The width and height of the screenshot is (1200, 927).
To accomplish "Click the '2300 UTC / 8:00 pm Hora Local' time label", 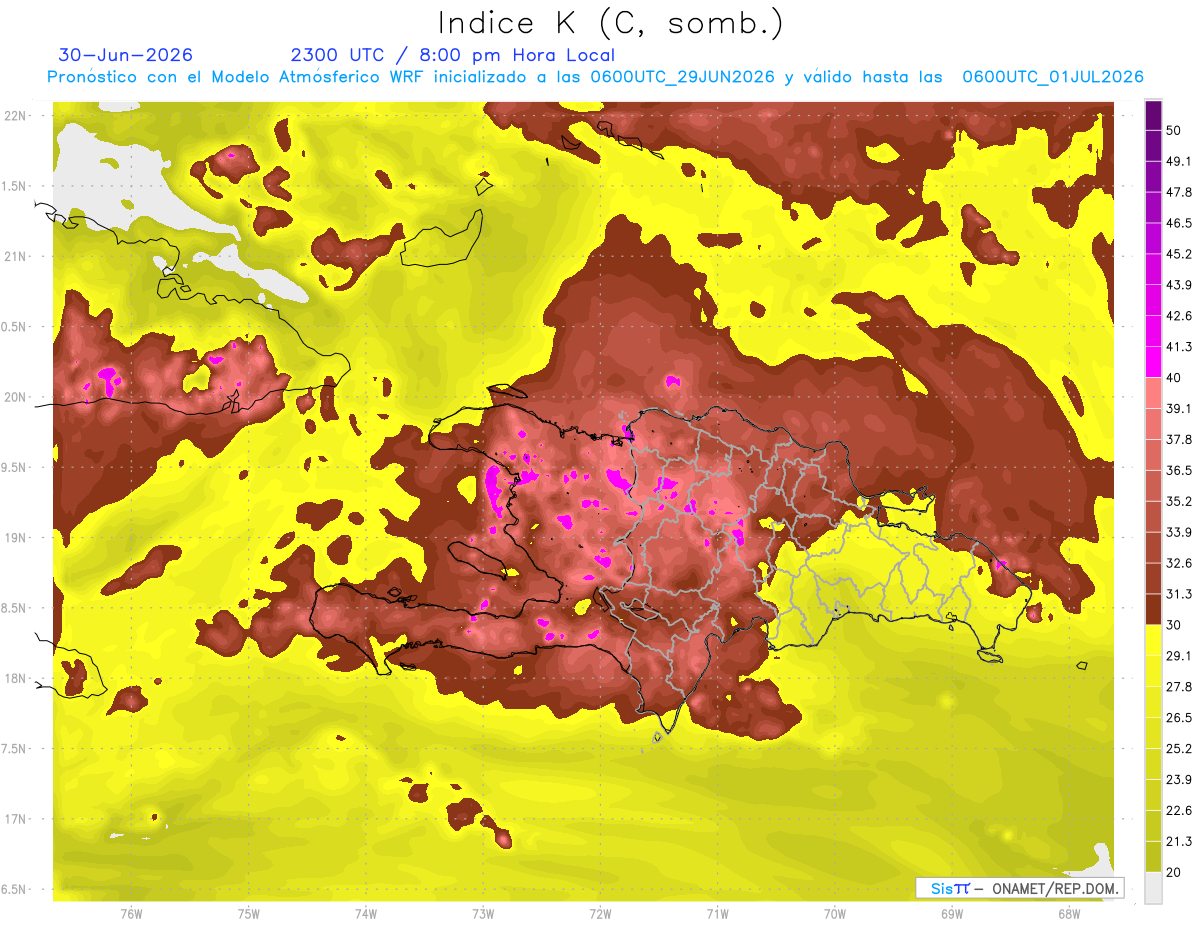I will (x=453, y=55).
